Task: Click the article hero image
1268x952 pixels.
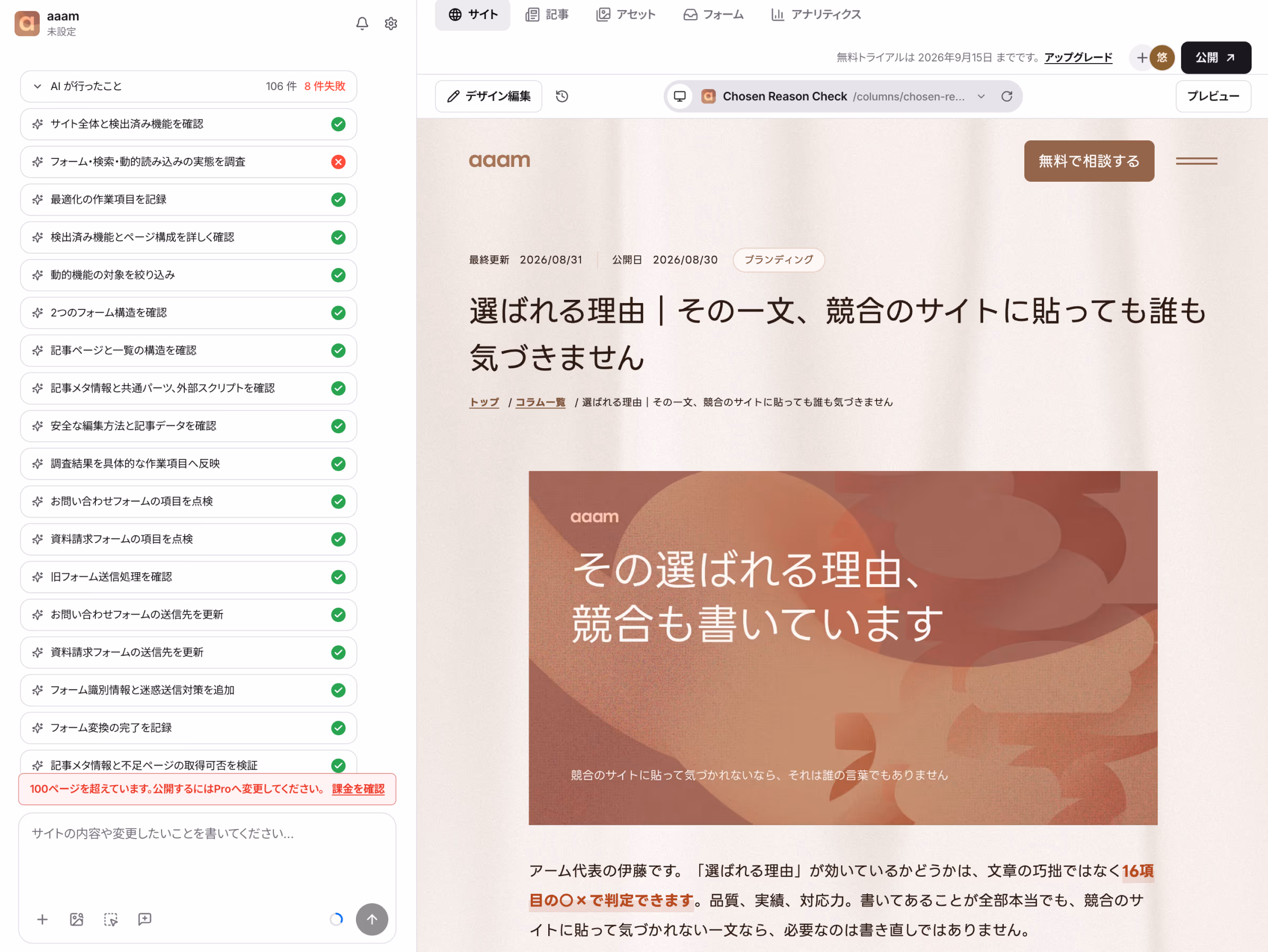Action: [x=843, y=648]
